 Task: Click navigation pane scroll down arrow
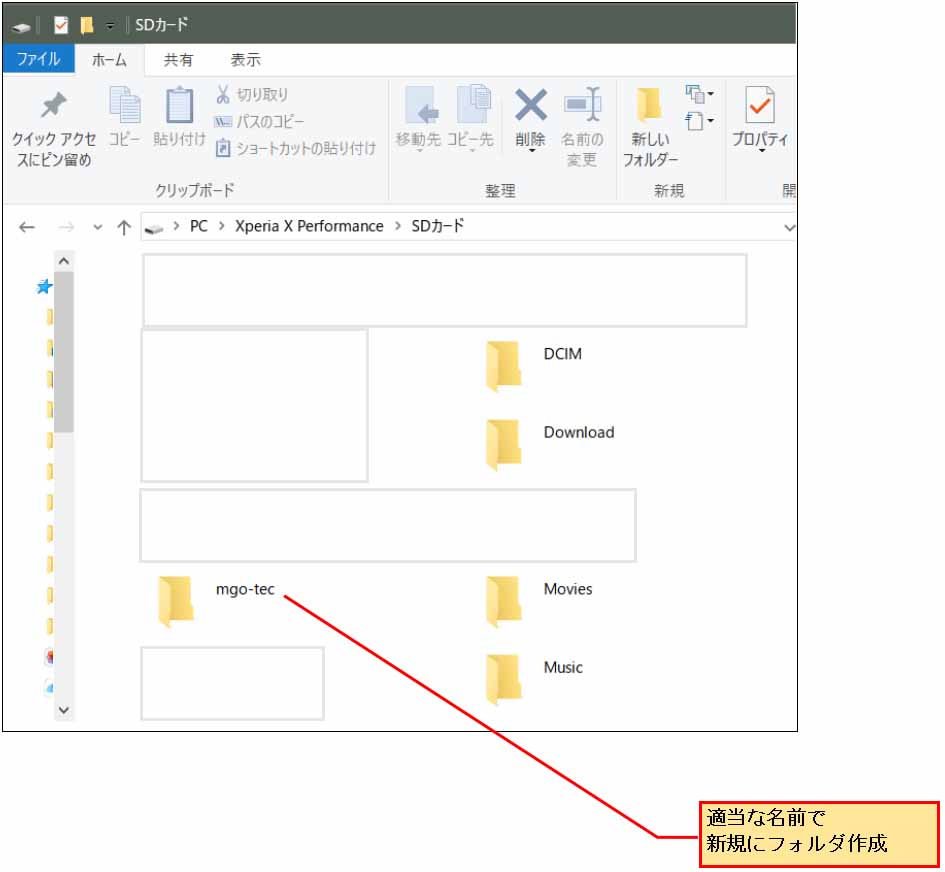(x=64, y=710)
